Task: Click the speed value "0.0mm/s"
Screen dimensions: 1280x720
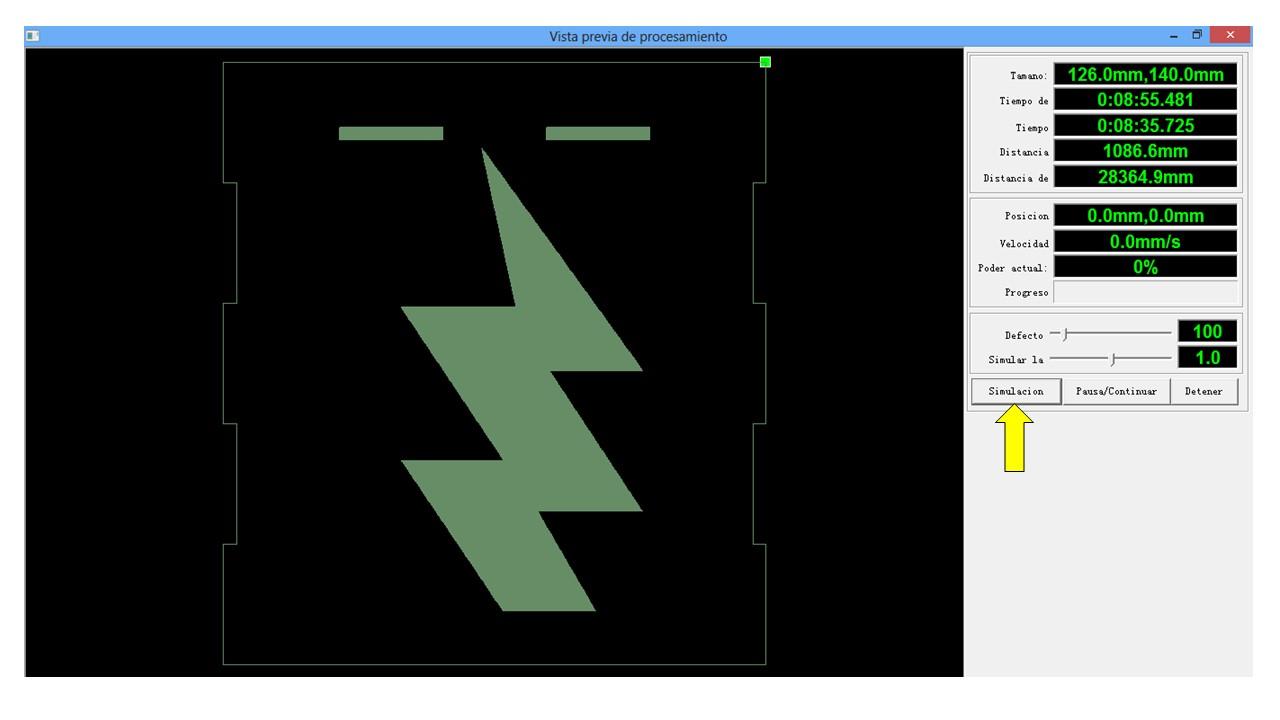Action: pos(1146,241)
